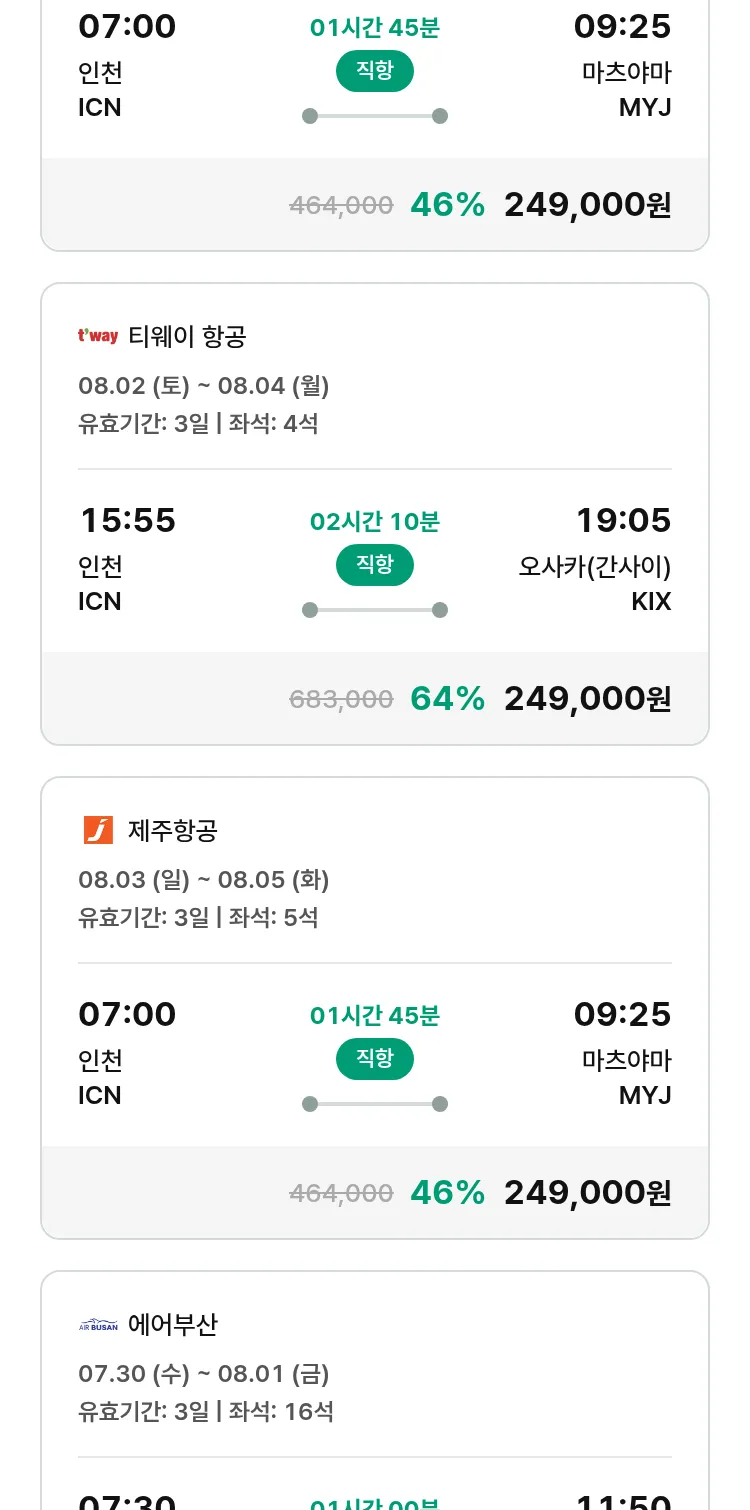Screen dimensions: 750x1510
Task: Tap the 249,000원 price on the 티웨이 card
Action: click(x=587, y=698)
